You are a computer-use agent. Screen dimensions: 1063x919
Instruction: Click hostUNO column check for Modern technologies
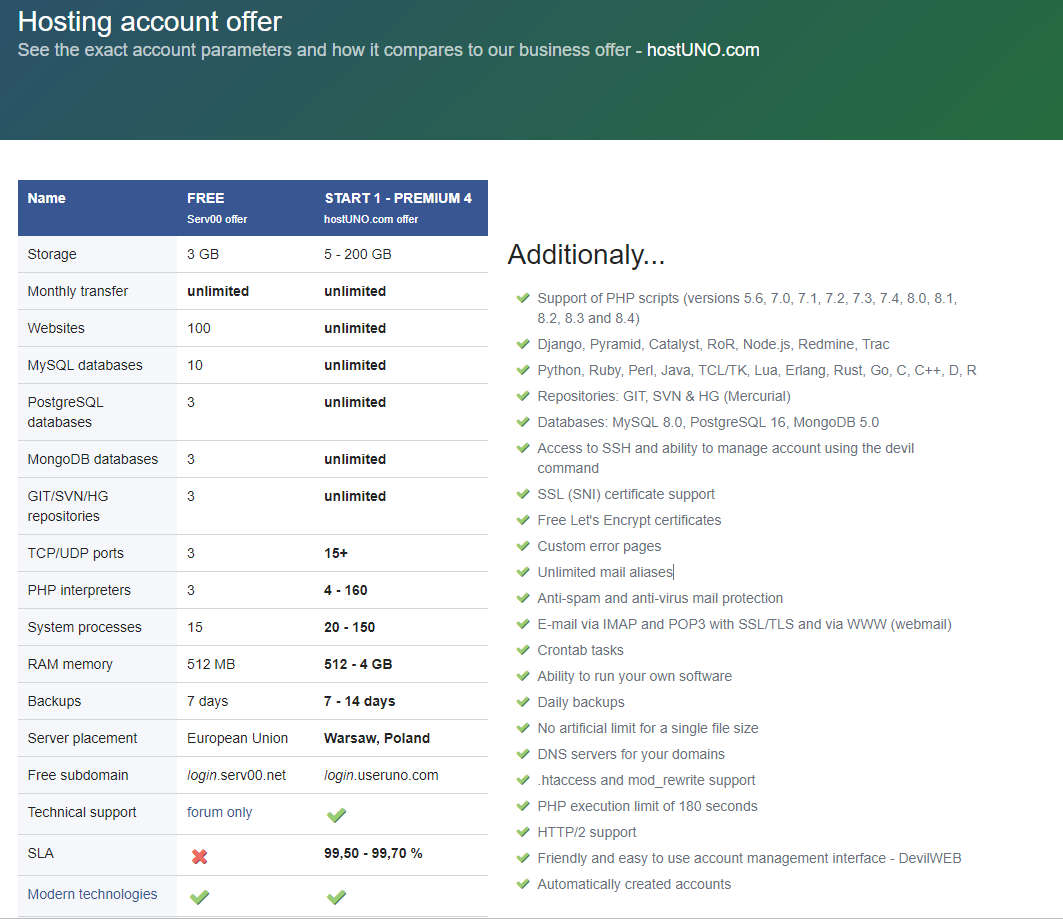[x=336, y=897]
